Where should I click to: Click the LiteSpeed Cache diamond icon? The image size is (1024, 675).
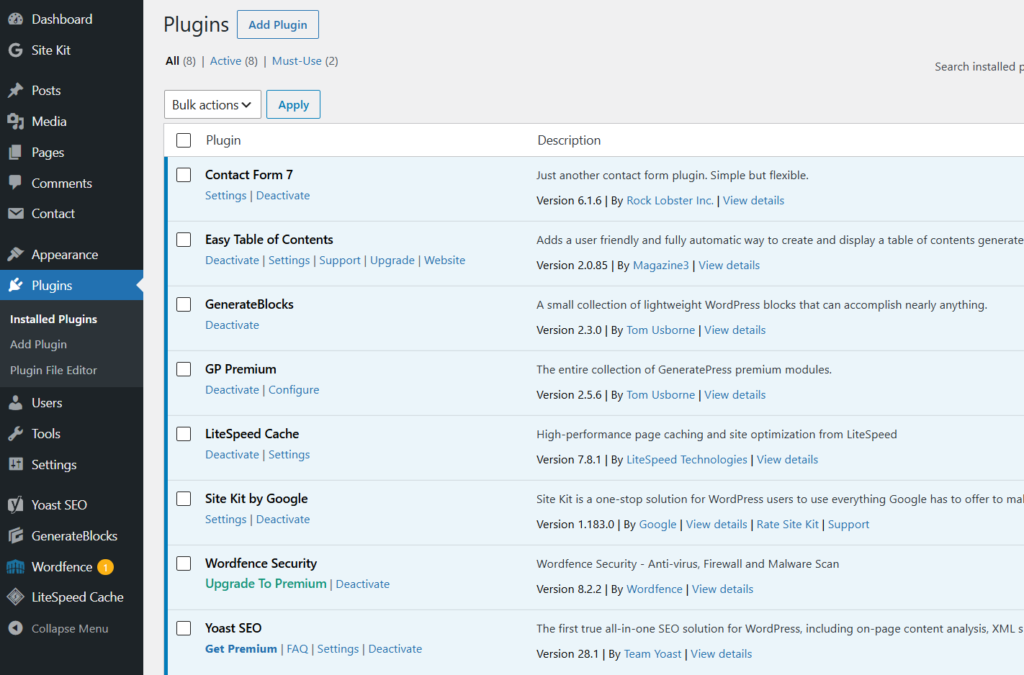[x=16, y=597]
